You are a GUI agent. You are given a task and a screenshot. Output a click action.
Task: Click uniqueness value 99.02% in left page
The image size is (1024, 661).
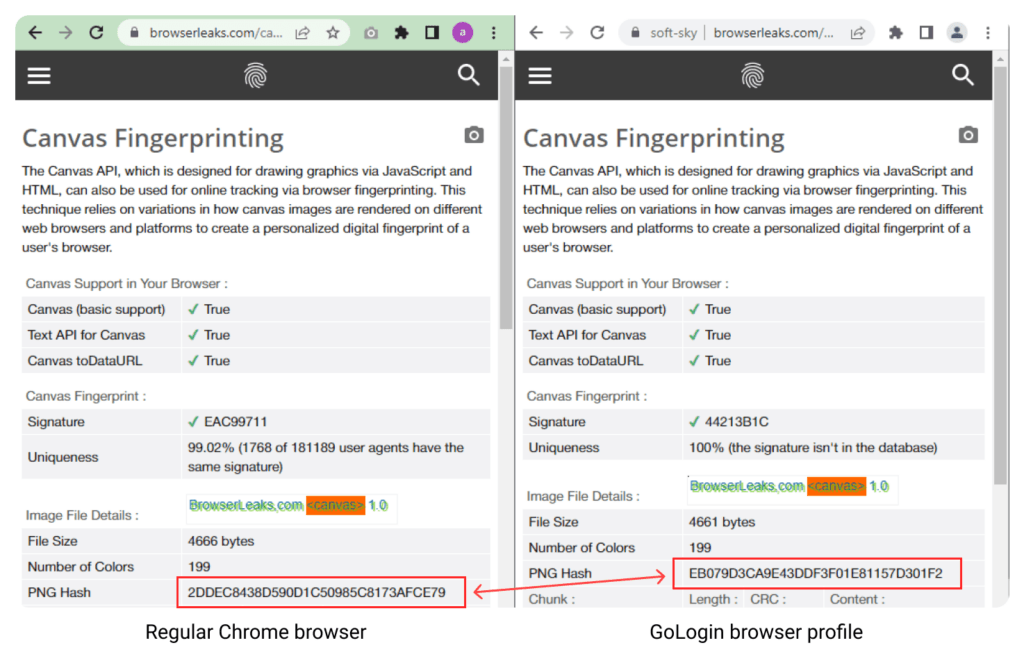[x=326, y=457]
